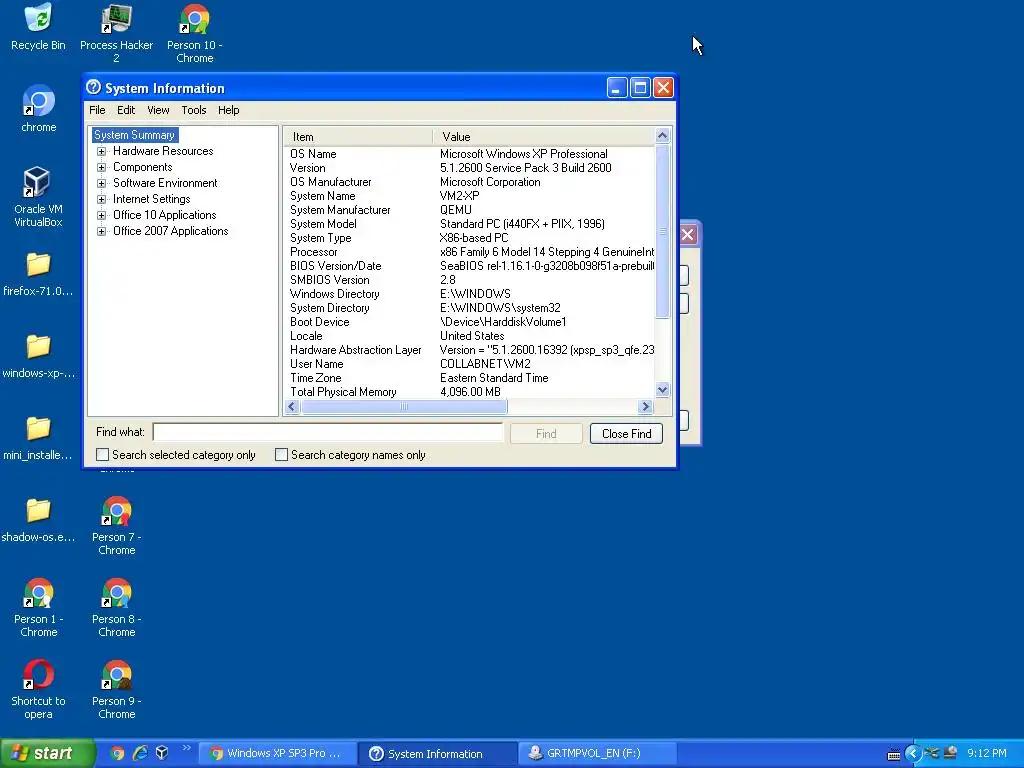Close the background dialog behind System Information
1024x768 pixels.
point(688,234)
